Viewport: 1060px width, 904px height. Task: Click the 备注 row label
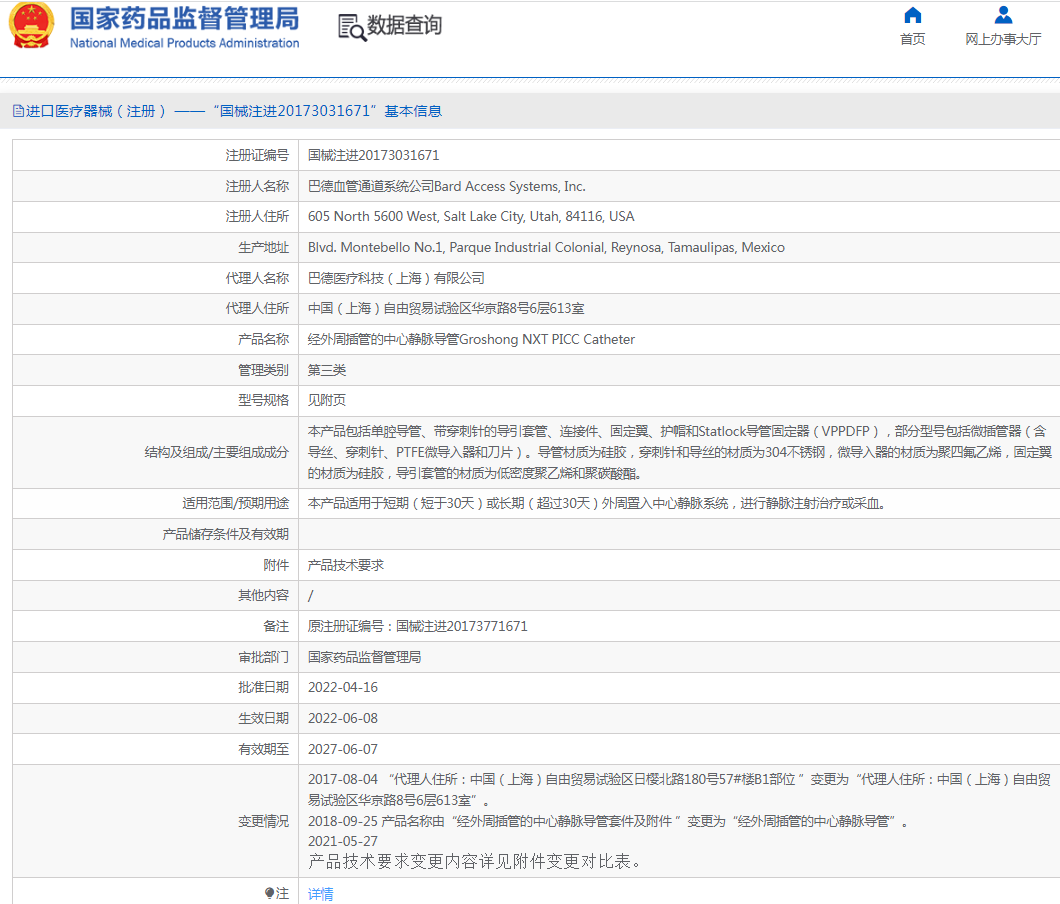pyautogui.click(x=276, y=626)
